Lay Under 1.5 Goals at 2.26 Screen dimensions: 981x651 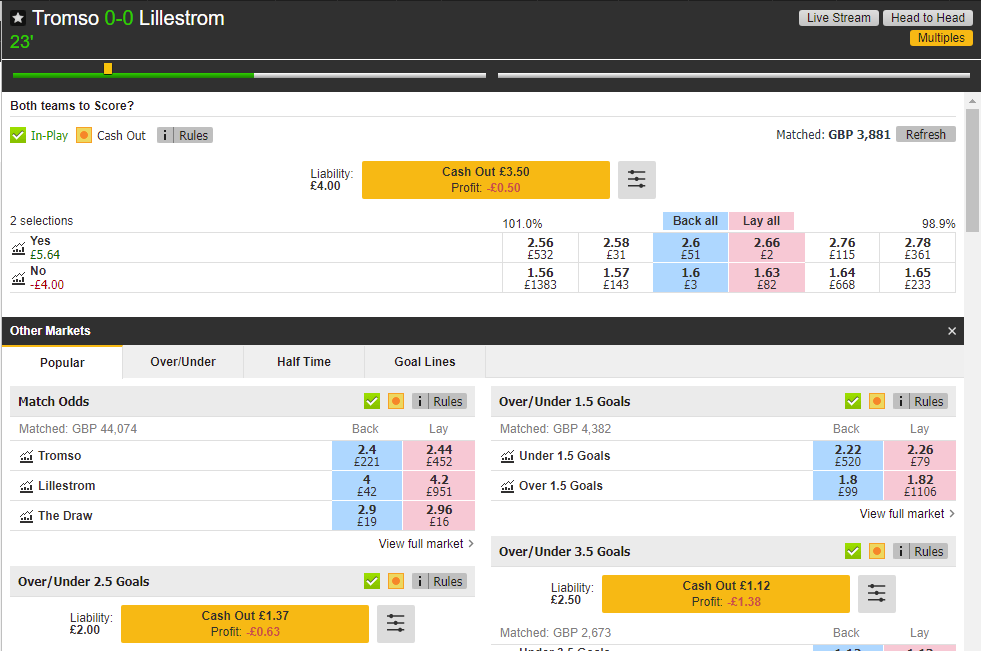pos(920,455)
